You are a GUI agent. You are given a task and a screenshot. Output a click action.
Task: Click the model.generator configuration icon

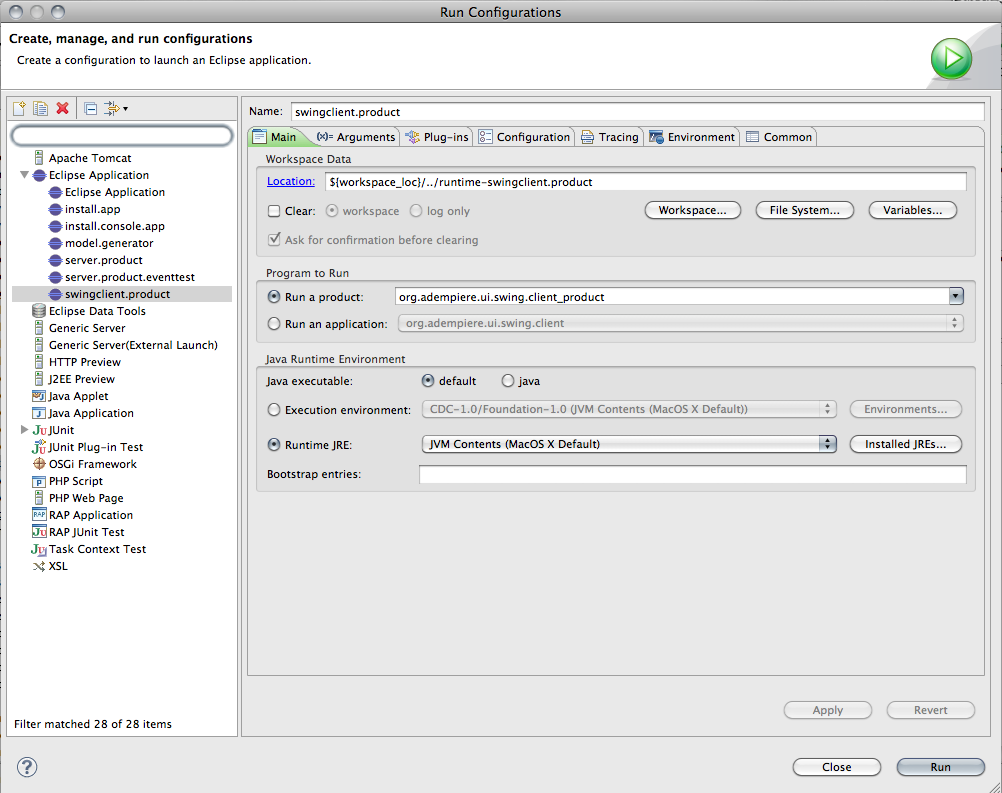click(x=56, y=243)
